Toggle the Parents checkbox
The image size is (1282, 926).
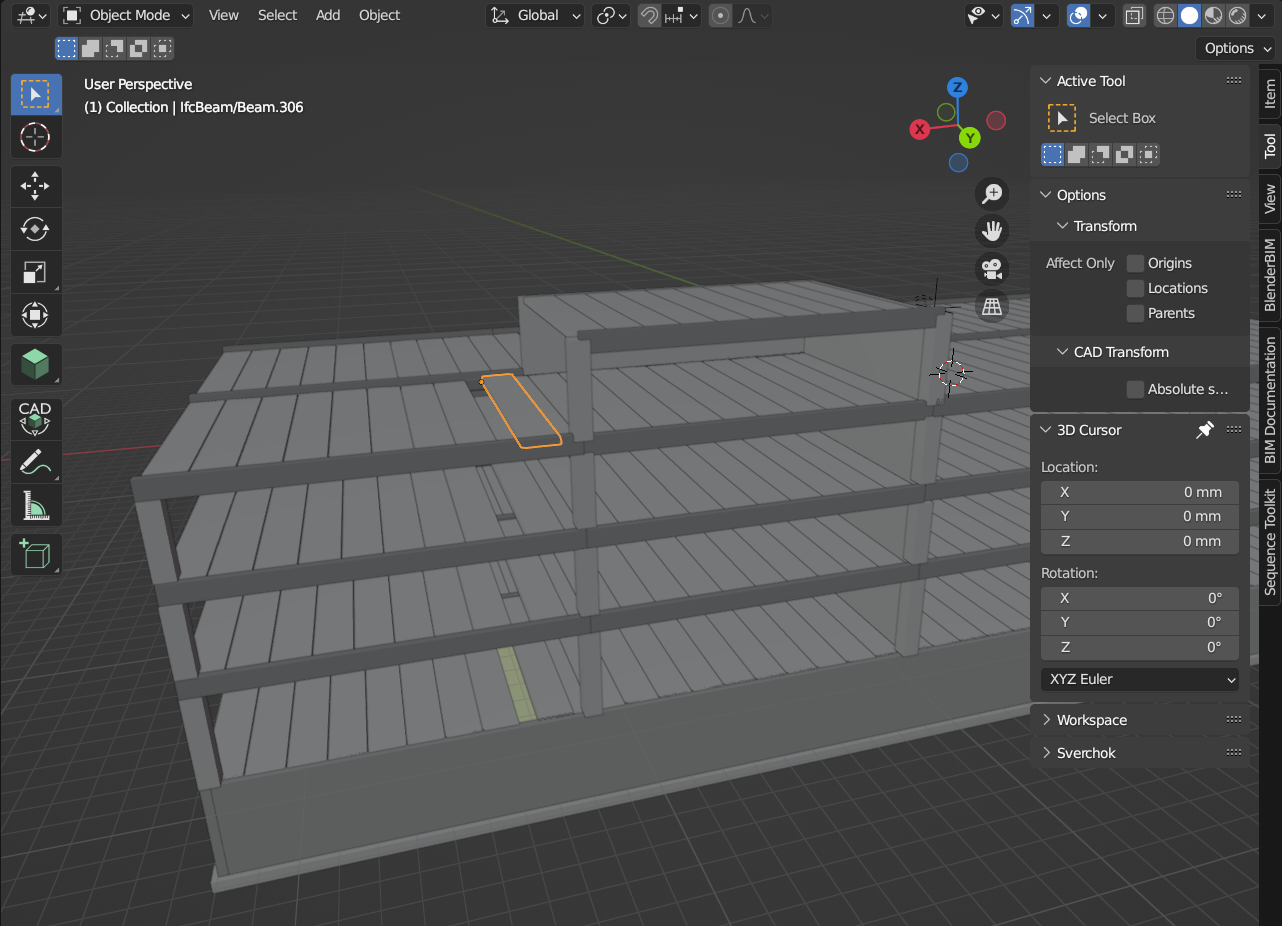click(x=1135, y=313)
